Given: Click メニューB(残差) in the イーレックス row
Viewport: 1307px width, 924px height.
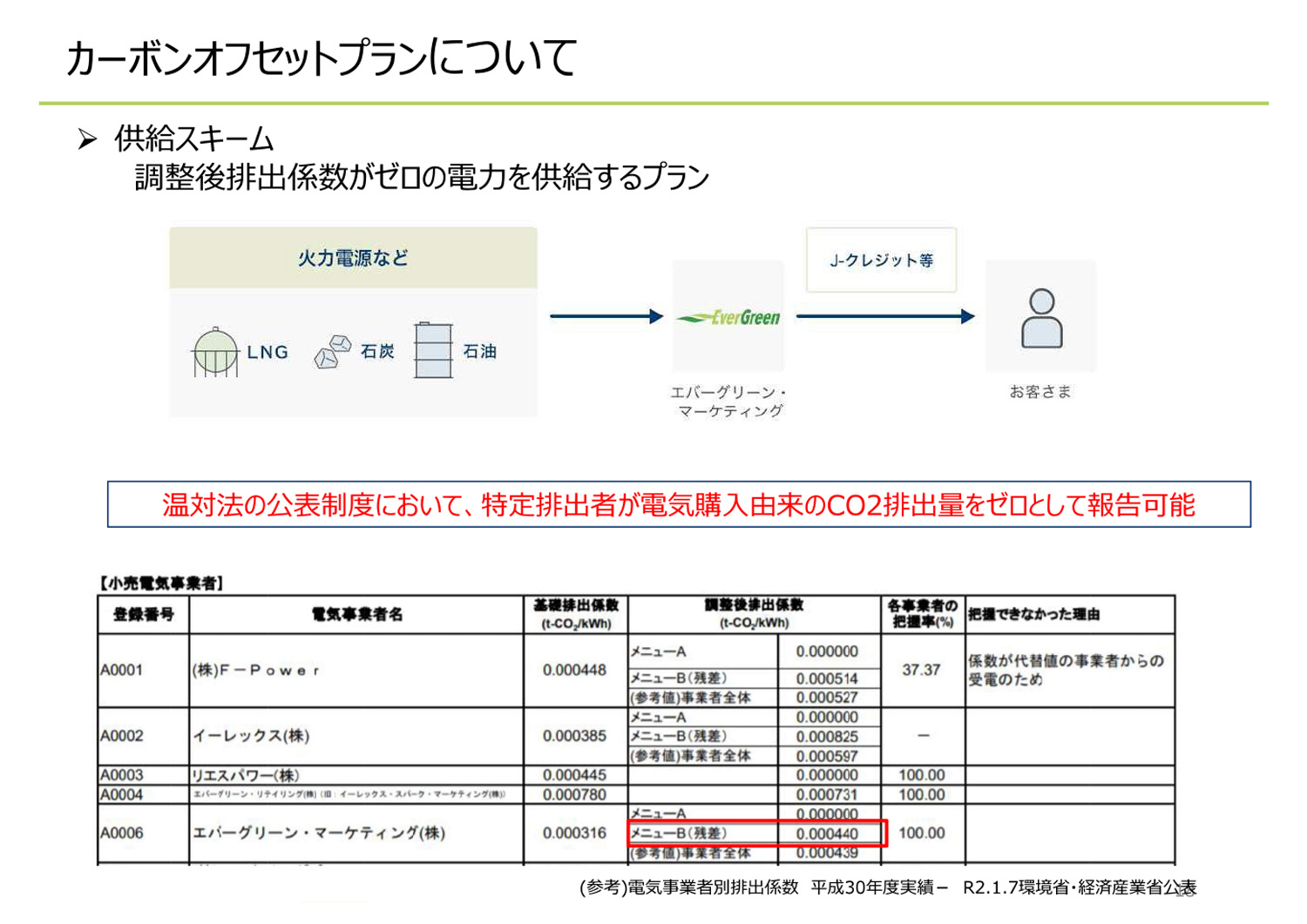Looking at the screenshot, I should coord(679,736).
